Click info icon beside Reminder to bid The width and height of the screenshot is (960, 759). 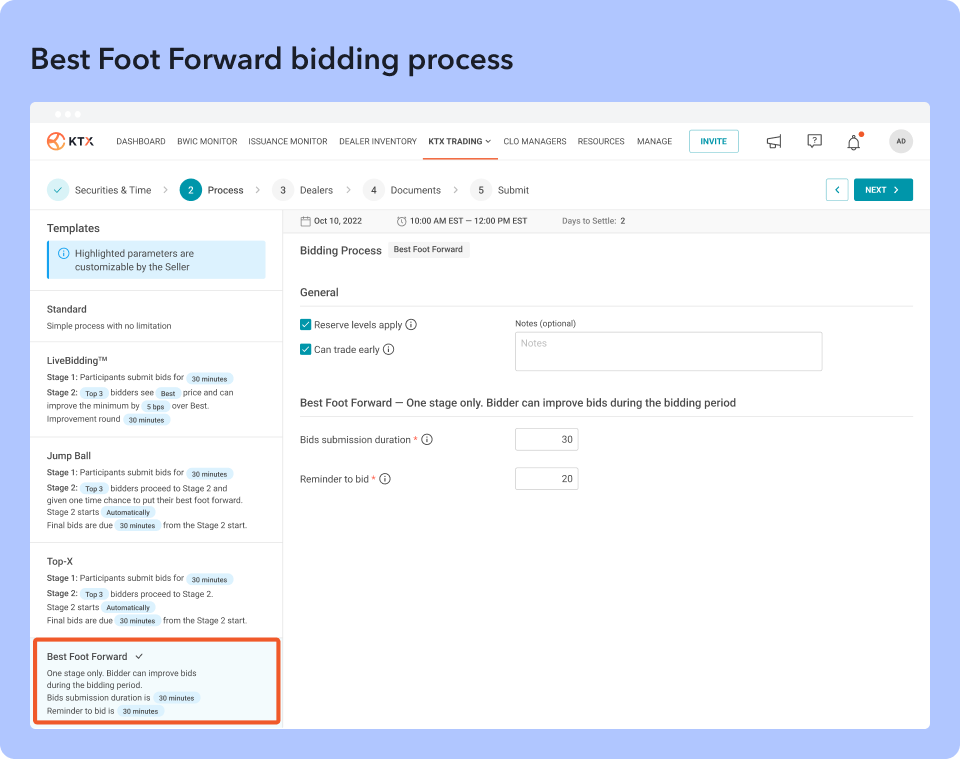tap(385, 479)
